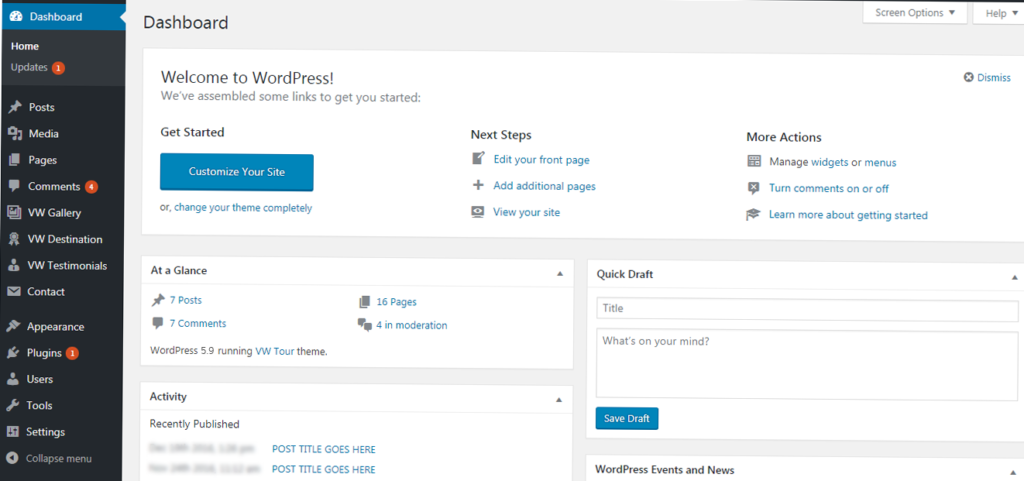Click the monitor icon beside View your site
This screenshot has width=1024, height=481.
click(x=478, y=212)
